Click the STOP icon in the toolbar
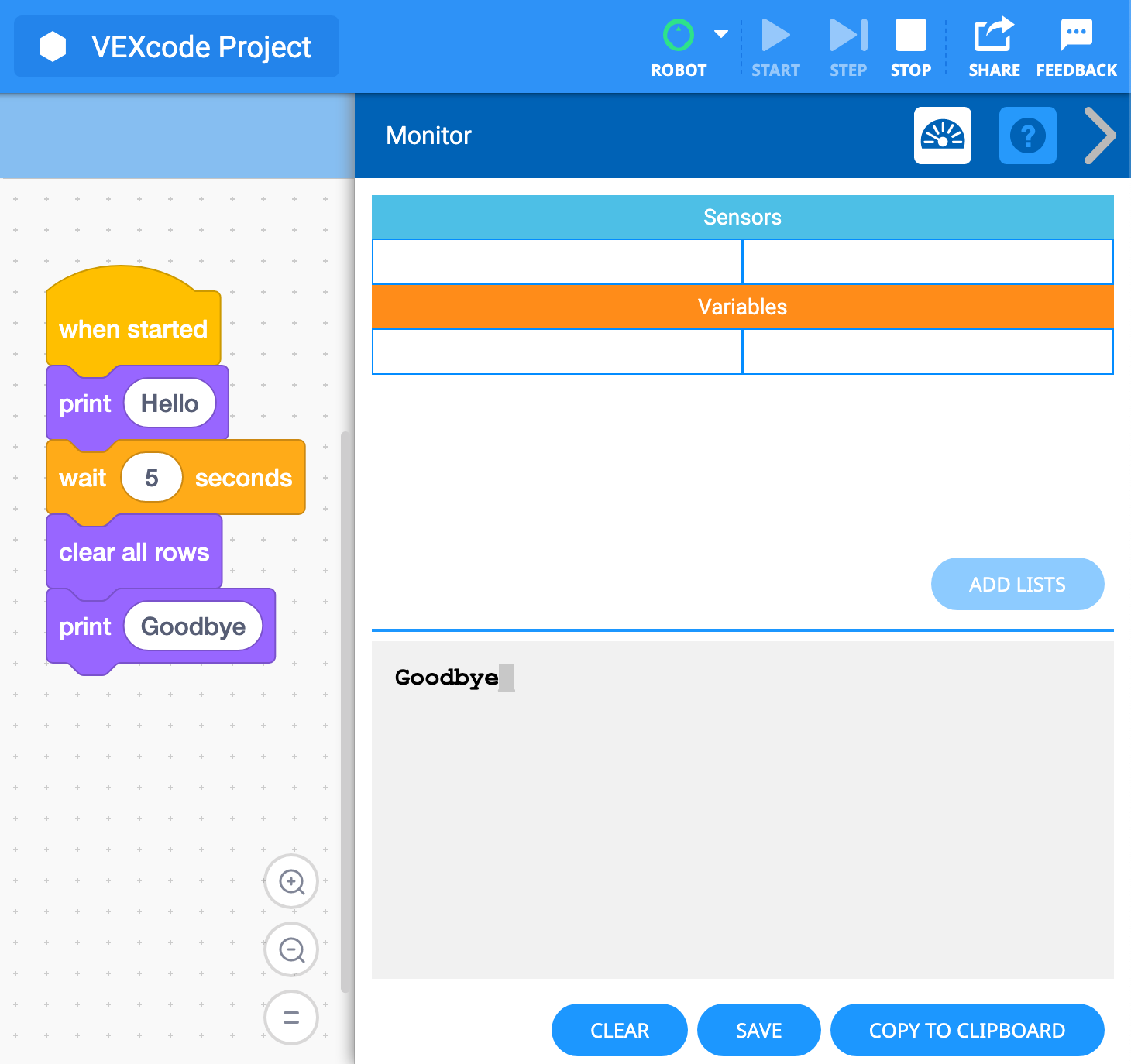The image size is (1131, 1064). pyautogui.click(x=910, y=34)
